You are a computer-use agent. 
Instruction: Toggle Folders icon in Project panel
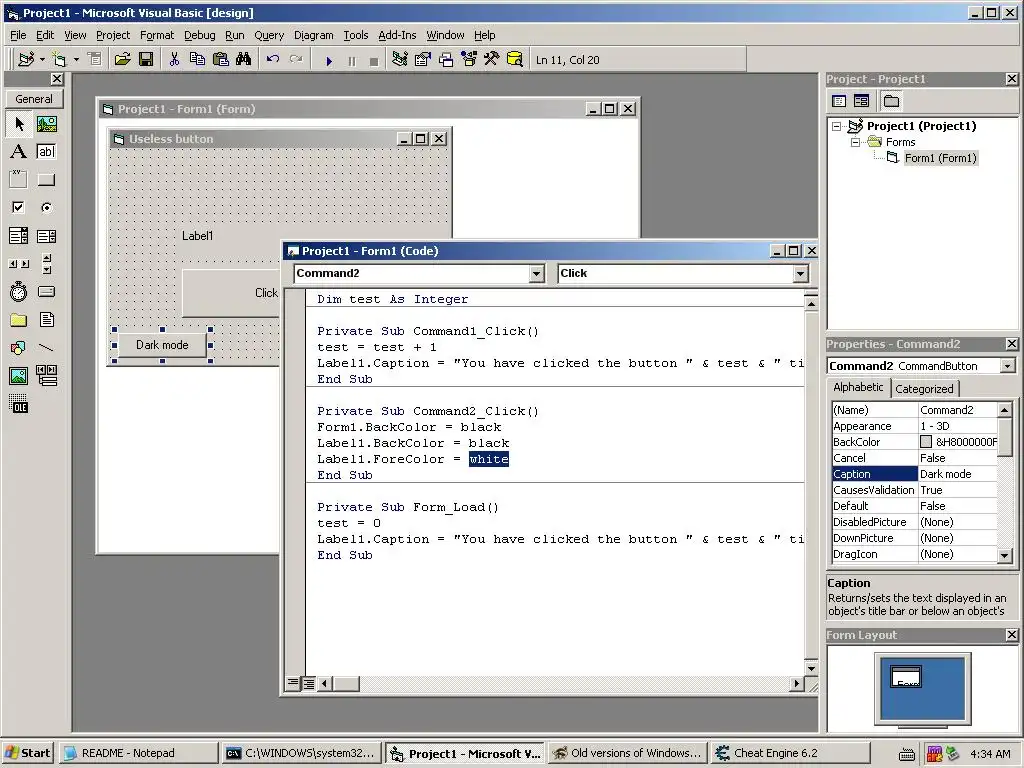[891, 101]
